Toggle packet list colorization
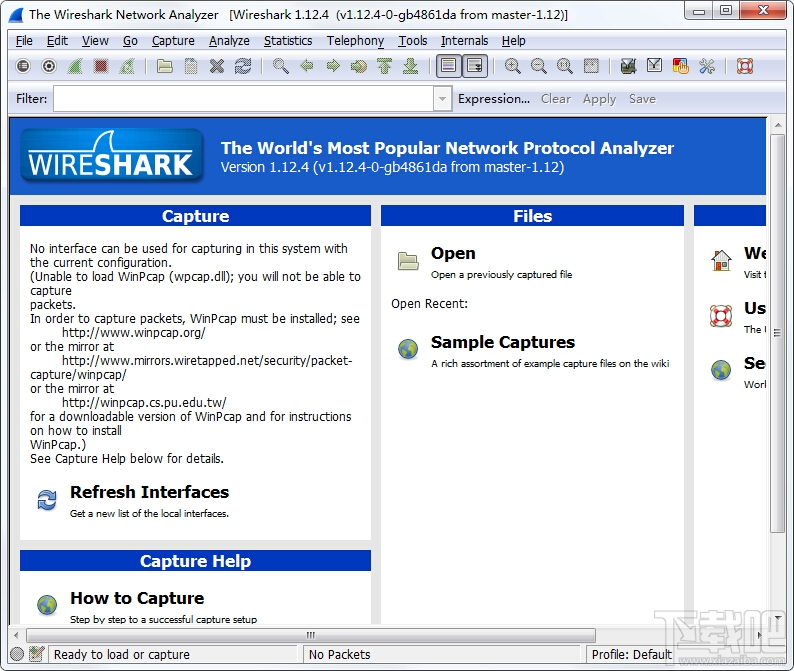Screen dimensions: 794x671 click(x=449, y=66)
